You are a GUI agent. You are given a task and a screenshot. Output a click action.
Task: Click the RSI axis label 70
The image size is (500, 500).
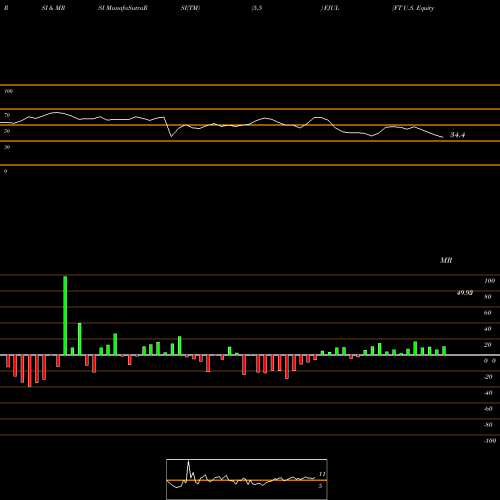7,115
